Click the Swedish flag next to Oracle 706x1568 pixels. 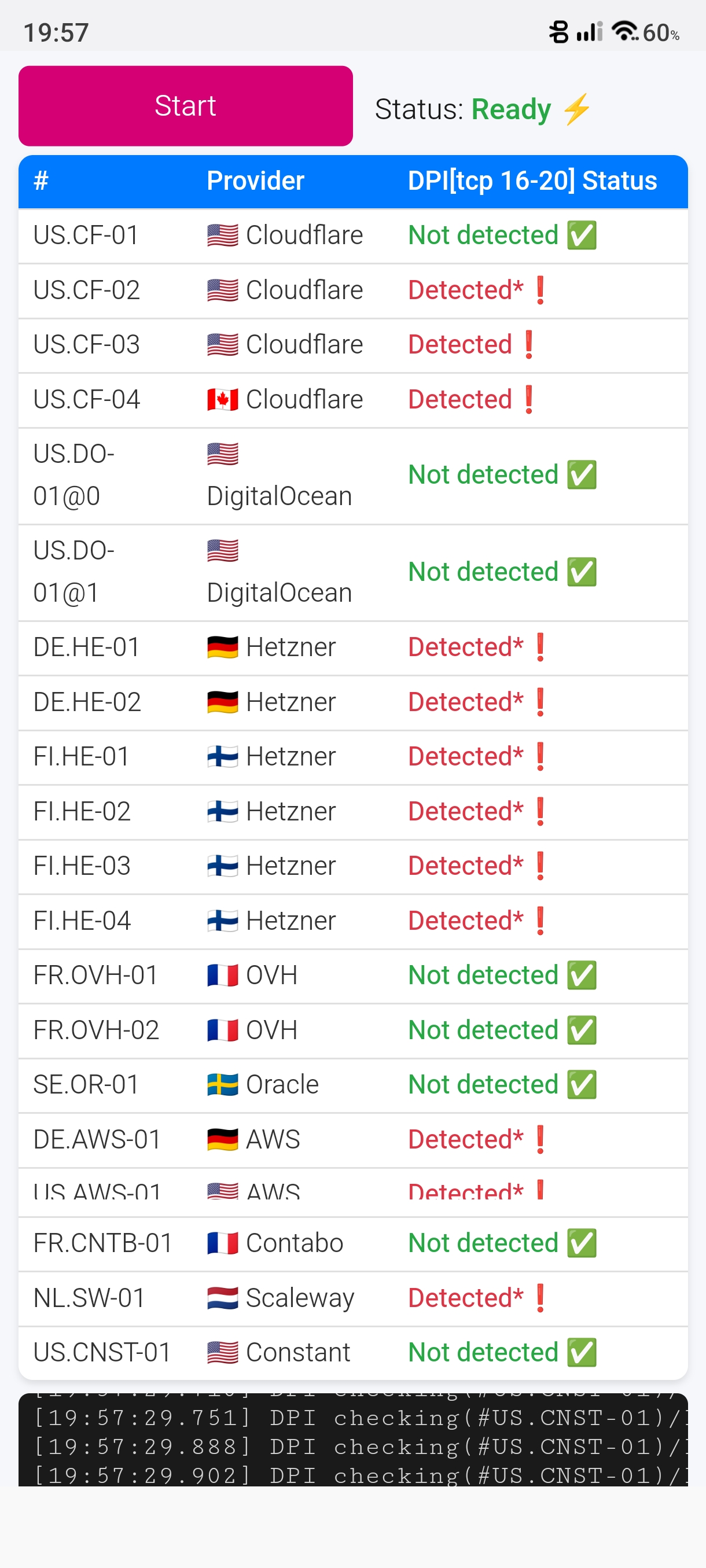coord(222,1084)
